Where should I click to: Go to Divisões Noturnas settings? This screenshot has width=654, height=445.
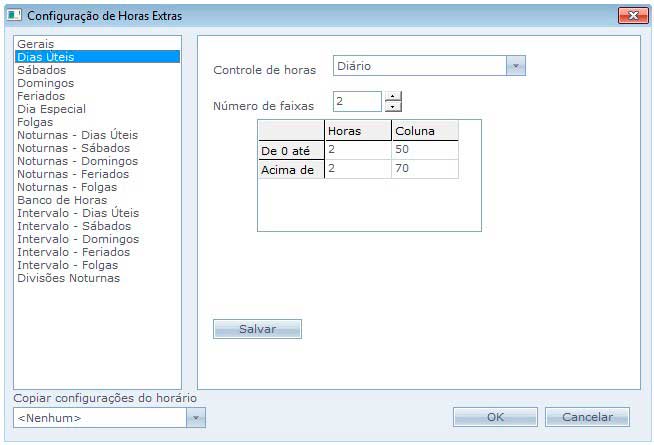[68, 278]
